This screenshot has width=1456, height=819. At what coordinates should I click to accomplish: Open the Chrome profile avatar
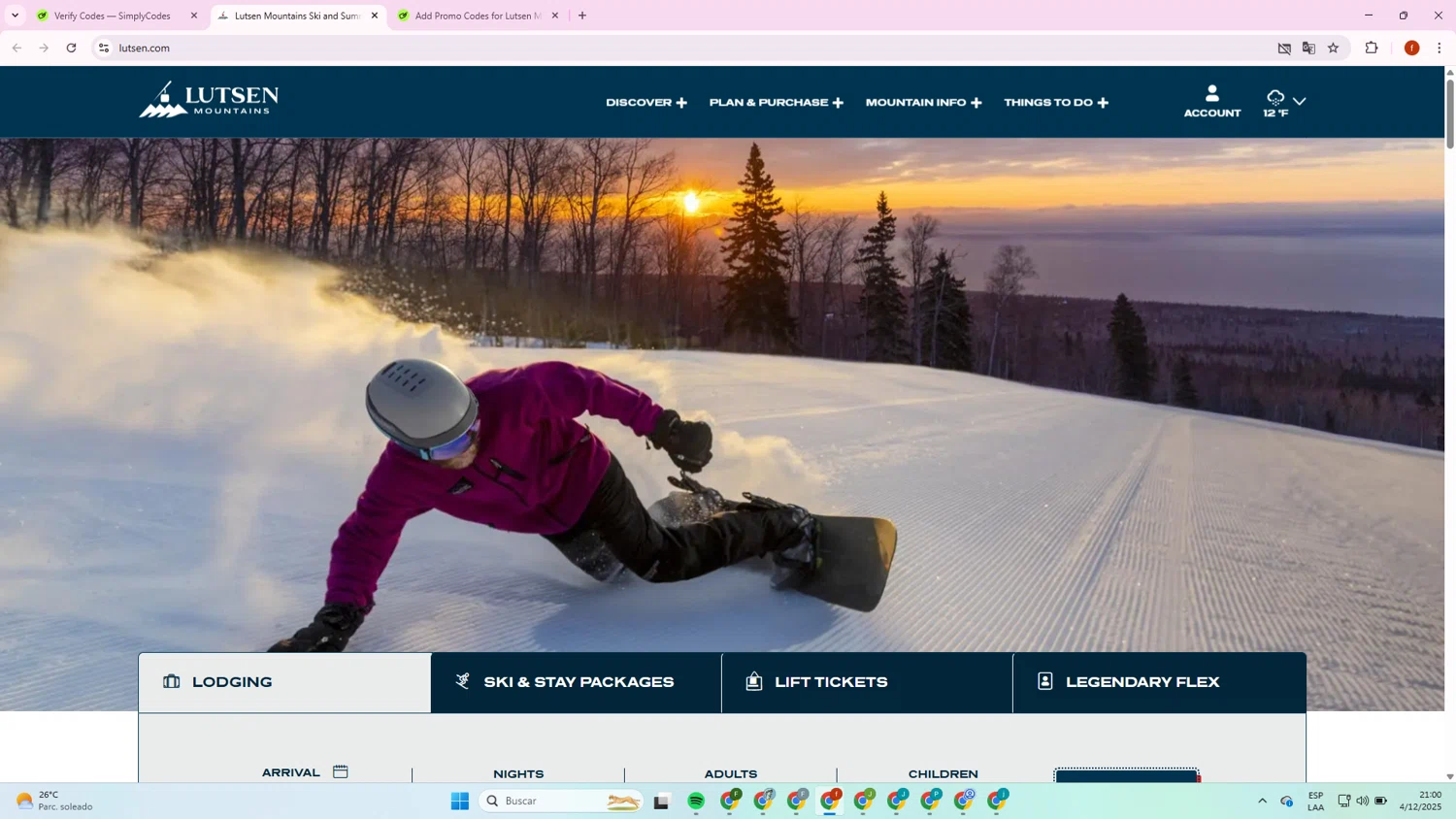[1411, 48]
